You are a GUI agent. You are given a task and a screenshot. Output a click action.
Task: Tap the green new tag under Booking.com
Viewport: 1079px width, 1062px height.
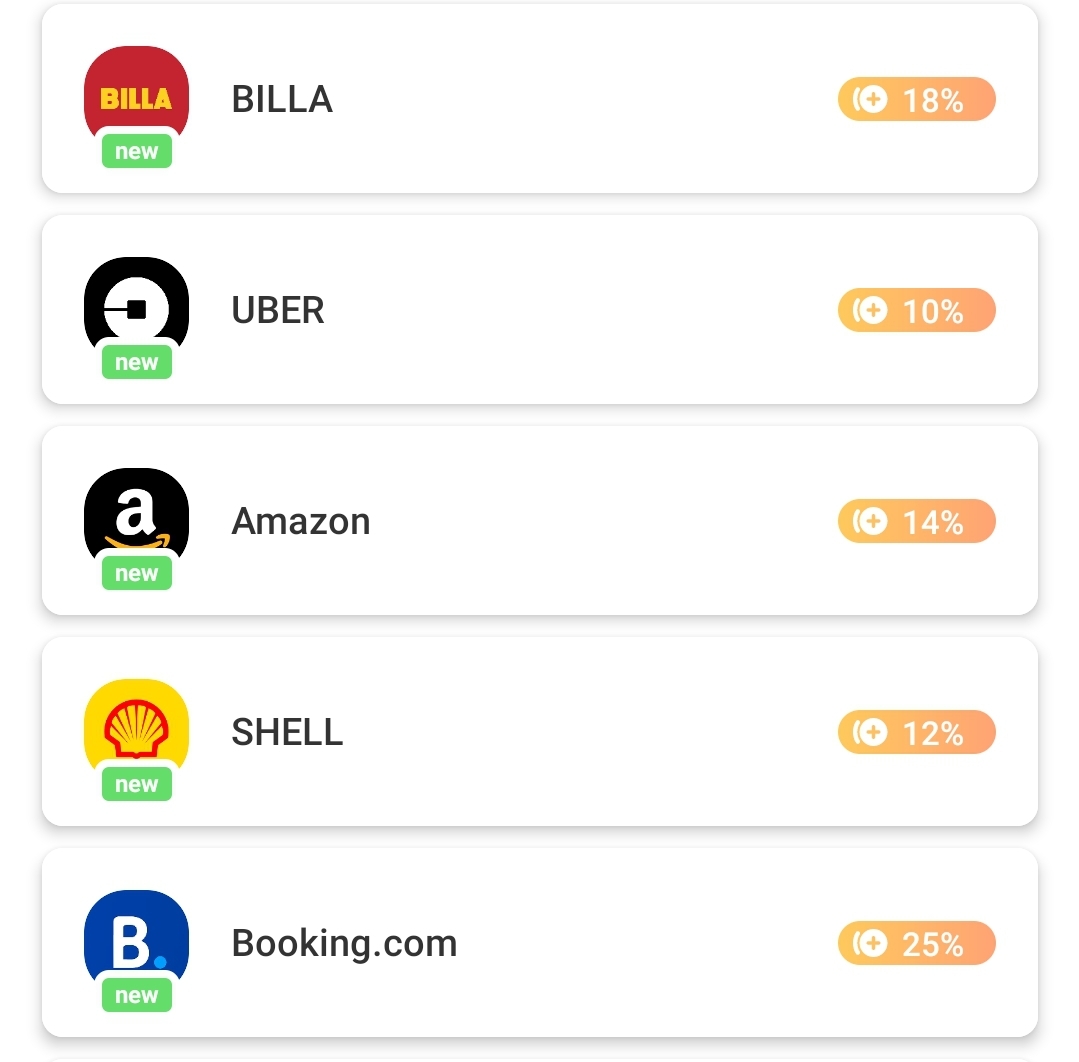click(x=137, y=996)
